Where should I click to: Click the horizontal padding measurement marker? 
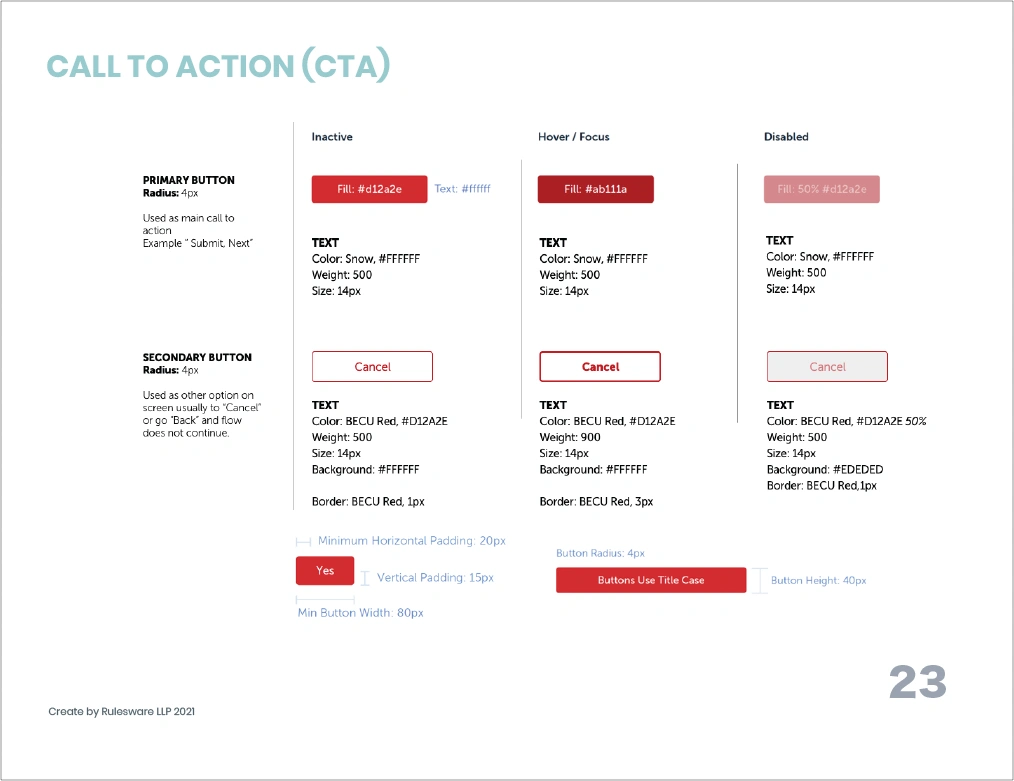[x=303, y=541]
